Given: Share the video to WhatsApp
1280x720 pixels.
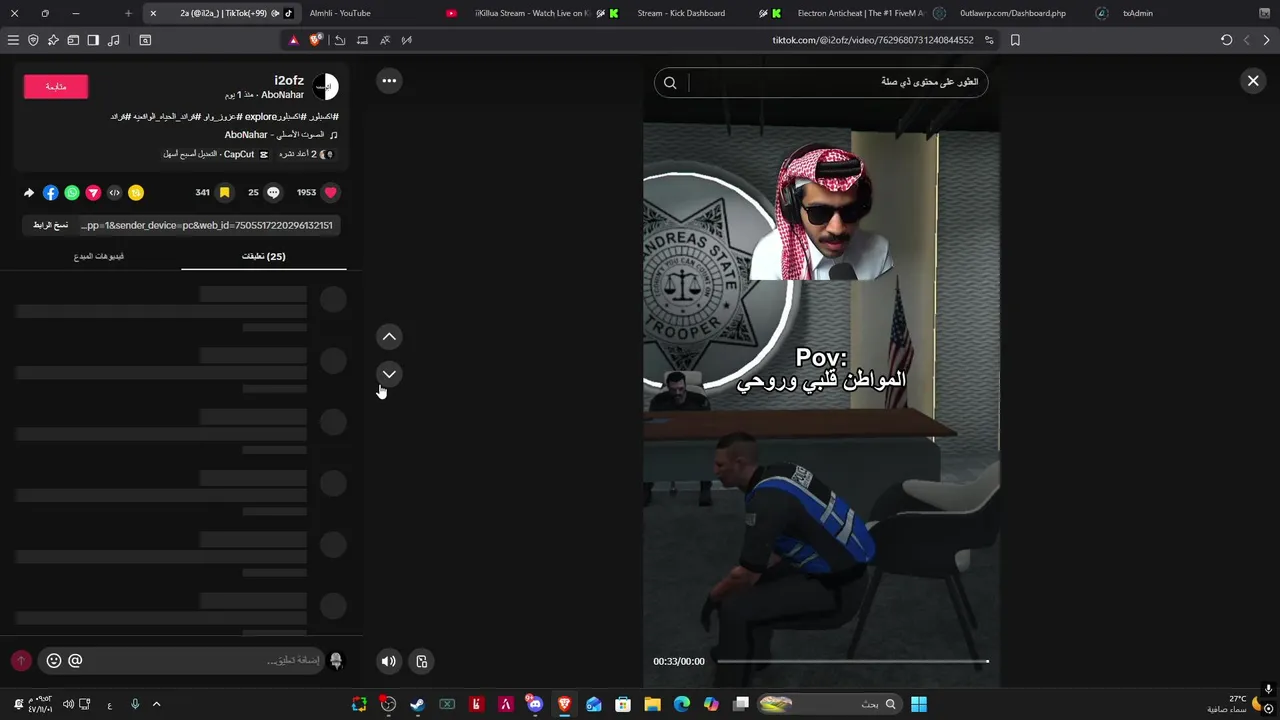Looking at the screenshot, I should pos(72,193).
